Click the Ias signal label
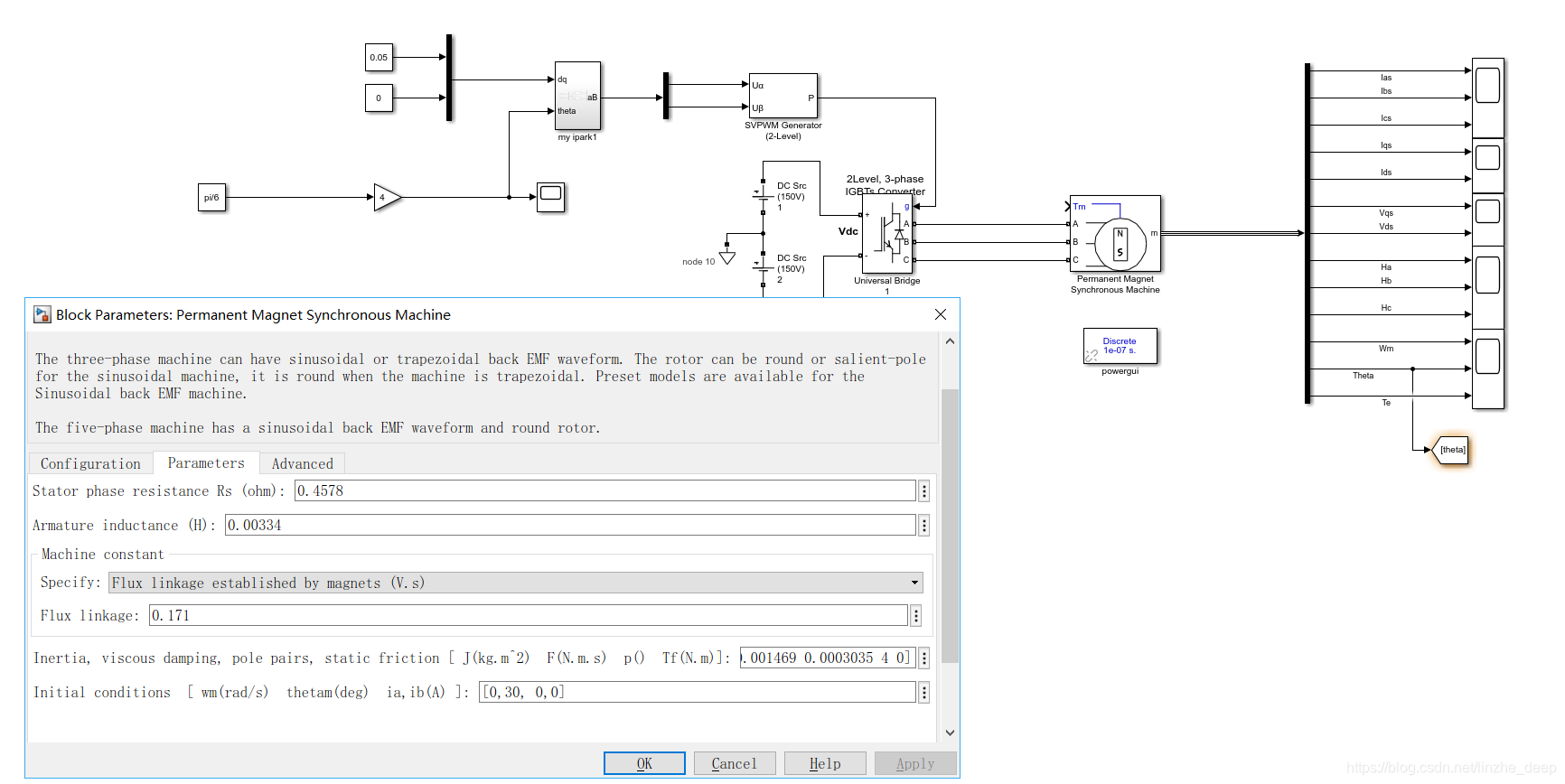The height and width of the screenshot is (784, 1565). click(x=1386, y=78)
